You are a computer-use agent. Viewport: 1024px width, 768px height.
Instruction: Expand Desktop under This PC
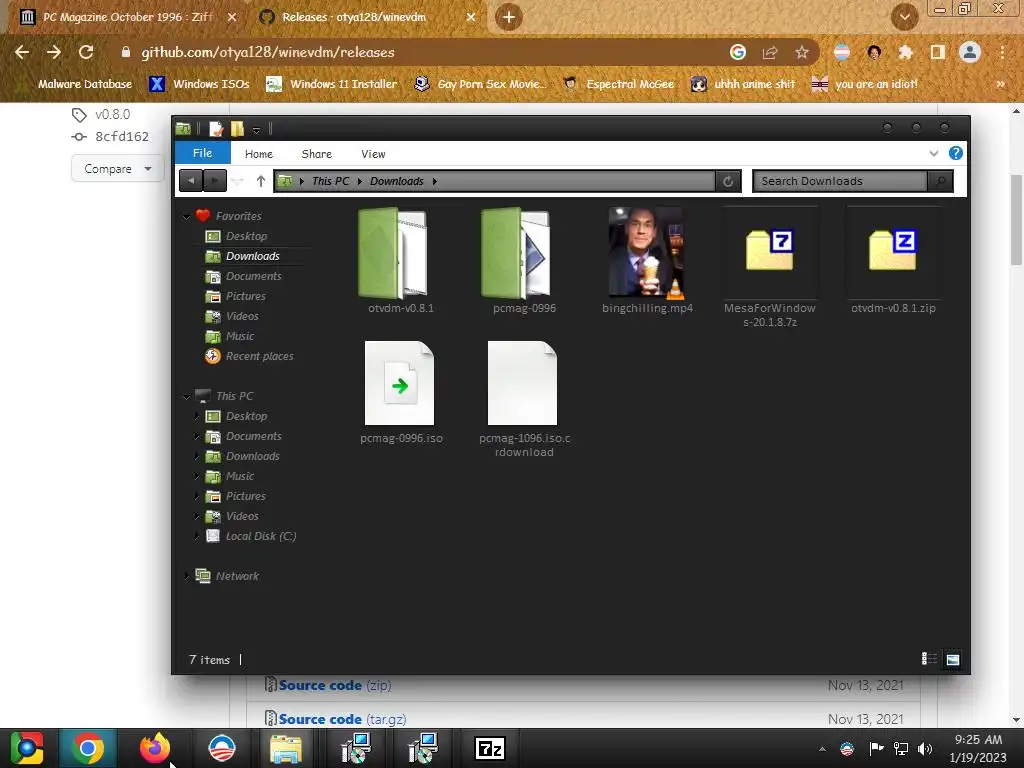(197, 416)
